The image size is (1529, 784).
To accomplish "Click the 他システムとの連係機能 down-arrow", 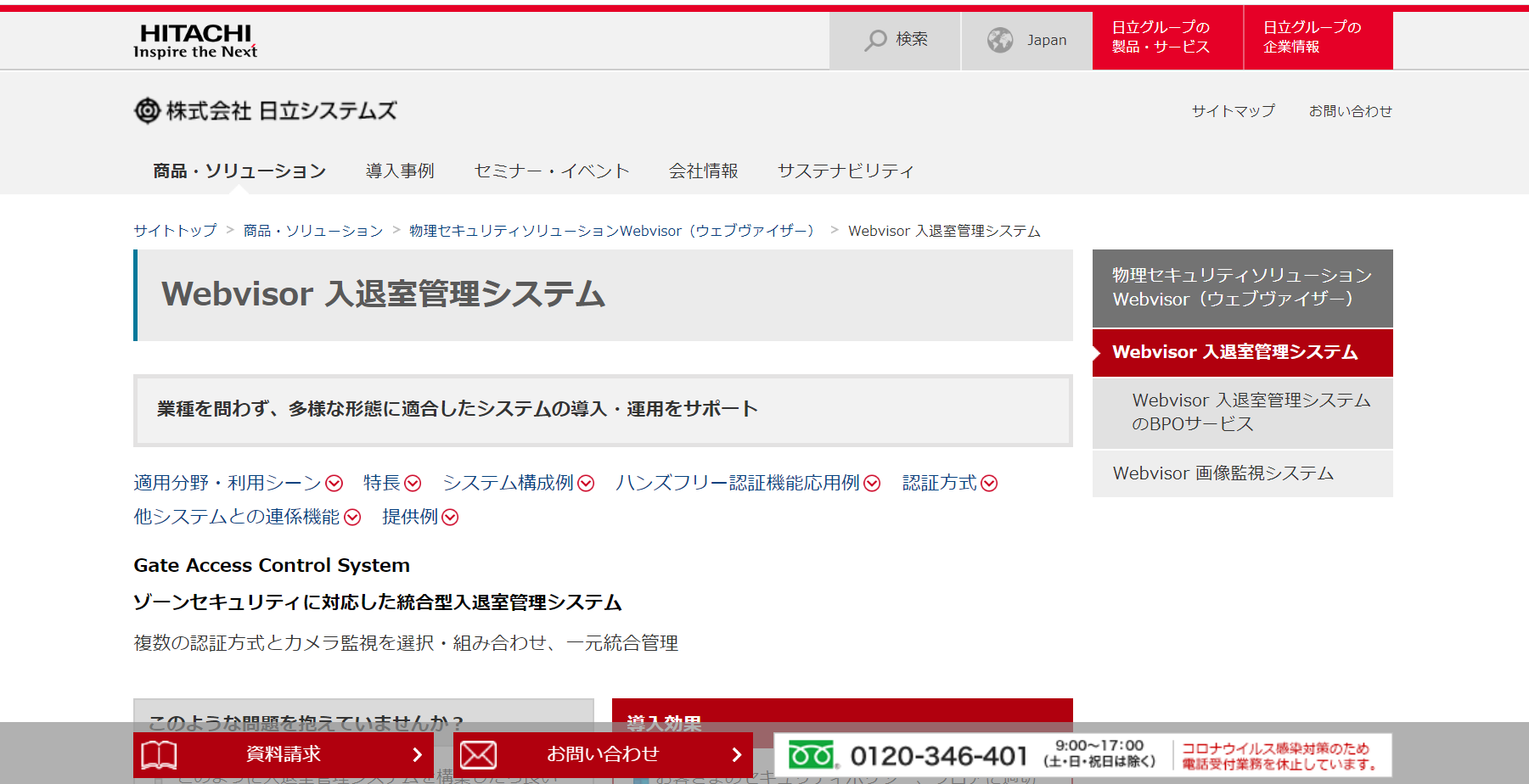I will point(352,518).
